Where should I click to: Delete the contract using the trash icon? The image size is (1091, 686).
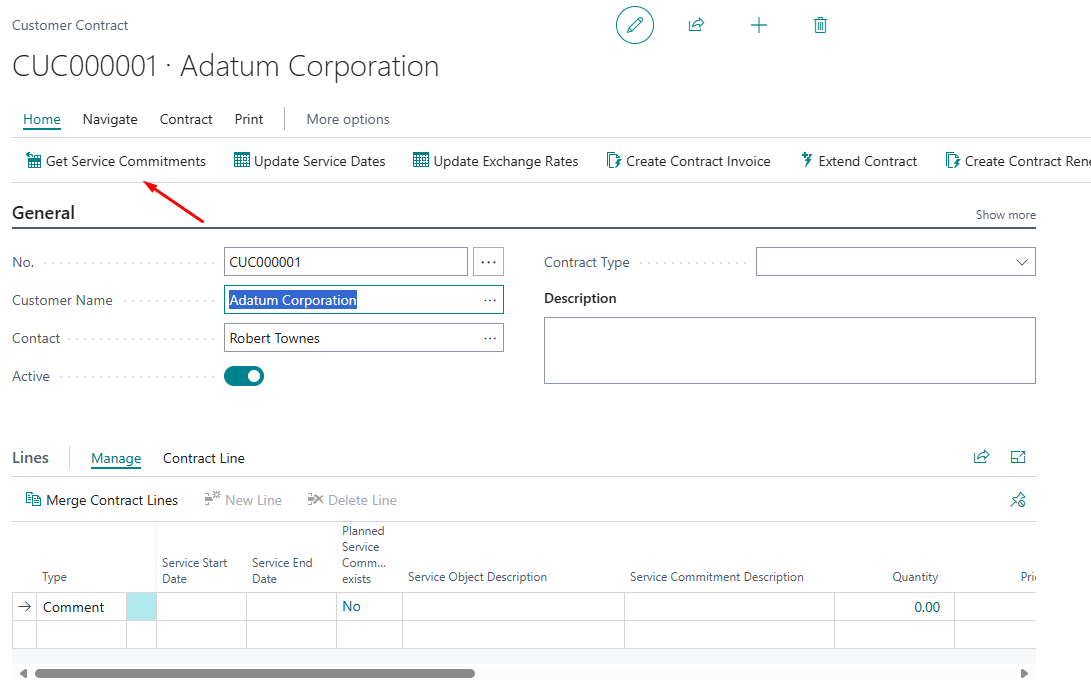coord(820,25)
